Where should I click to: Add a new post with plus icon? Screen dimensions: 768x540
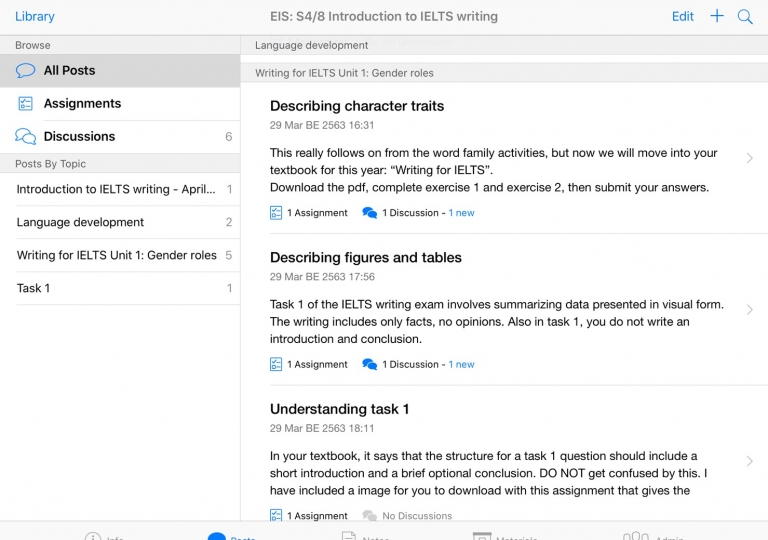click(717, 16)
